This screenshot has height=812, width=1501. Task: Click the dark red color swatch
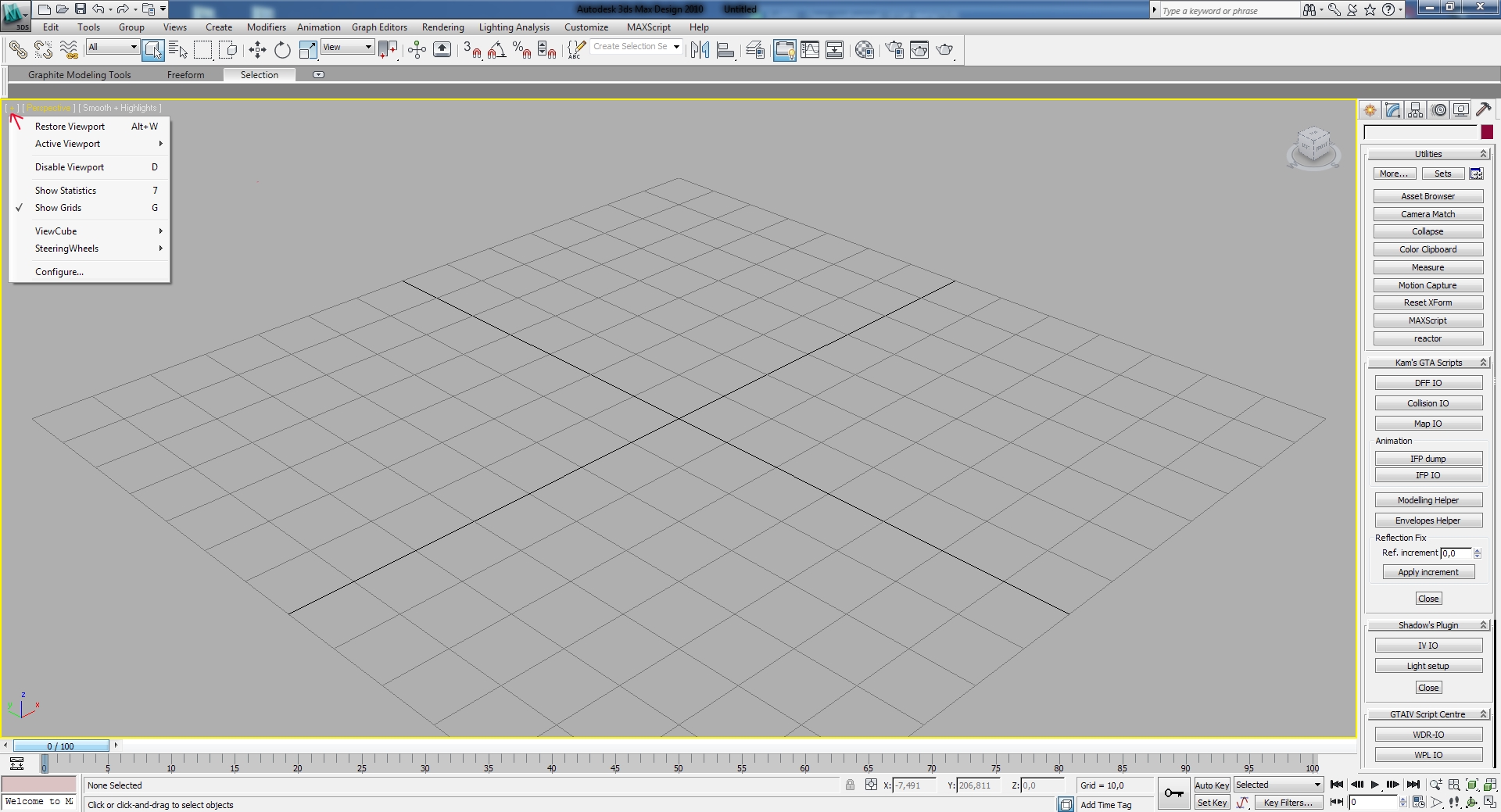1487,132
